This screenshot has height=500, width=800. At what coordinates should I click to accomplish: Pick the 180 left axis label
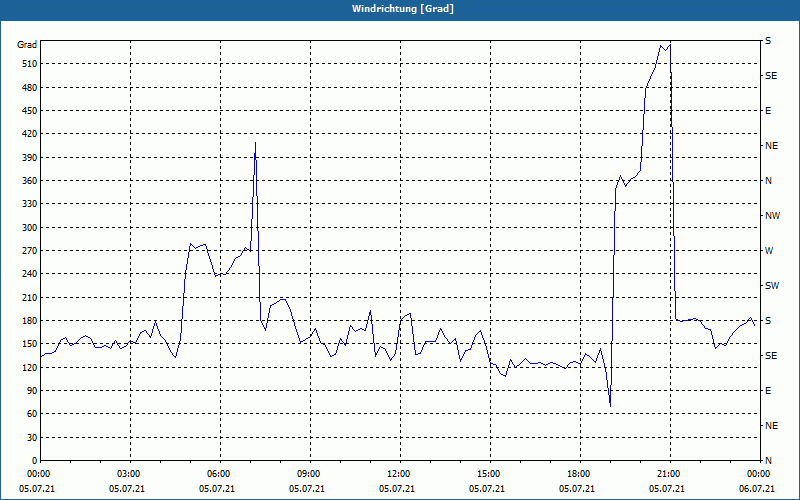(x=30, y=321)
